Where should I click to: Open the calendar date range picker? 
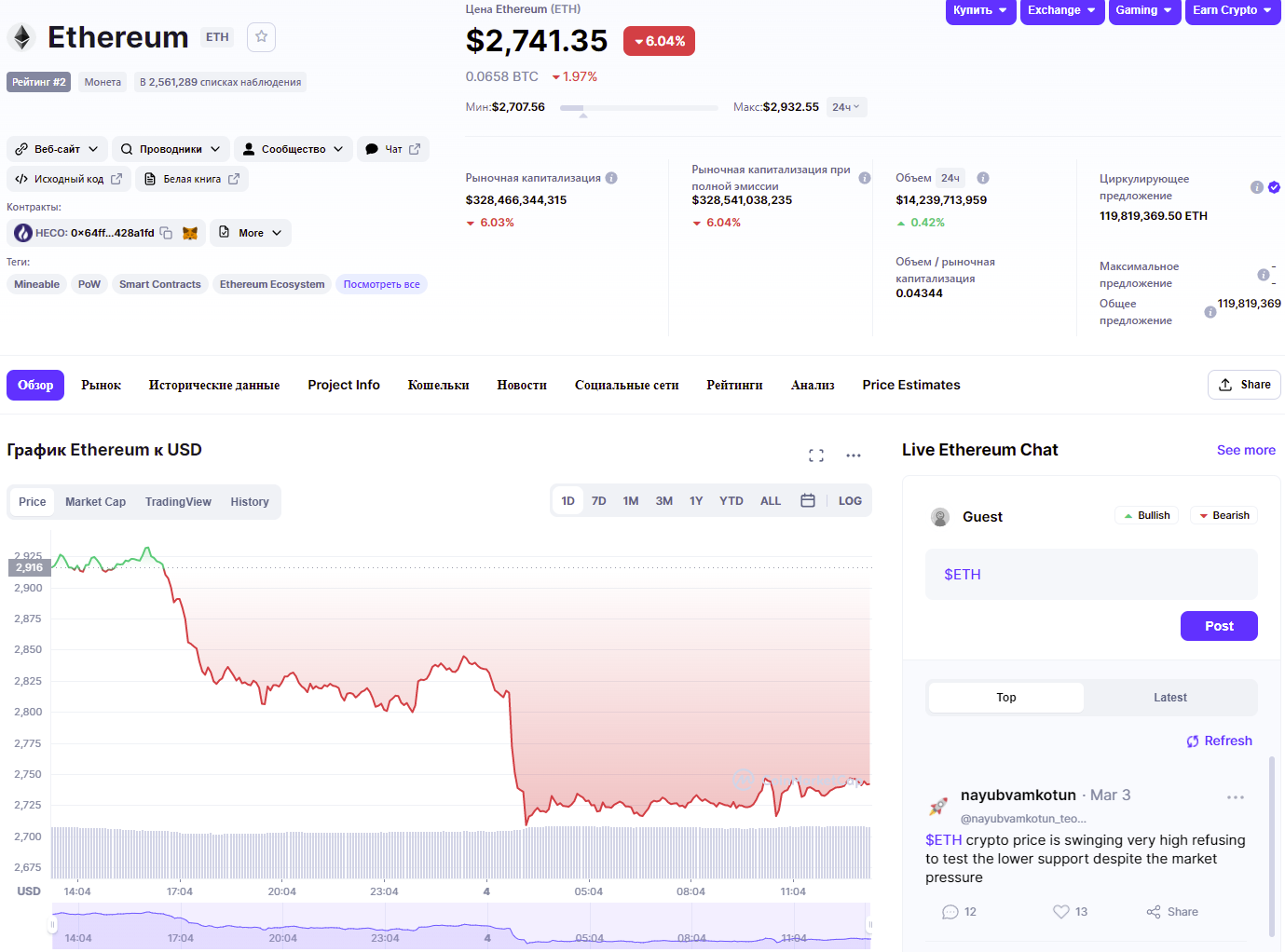[x=808, y=501]
